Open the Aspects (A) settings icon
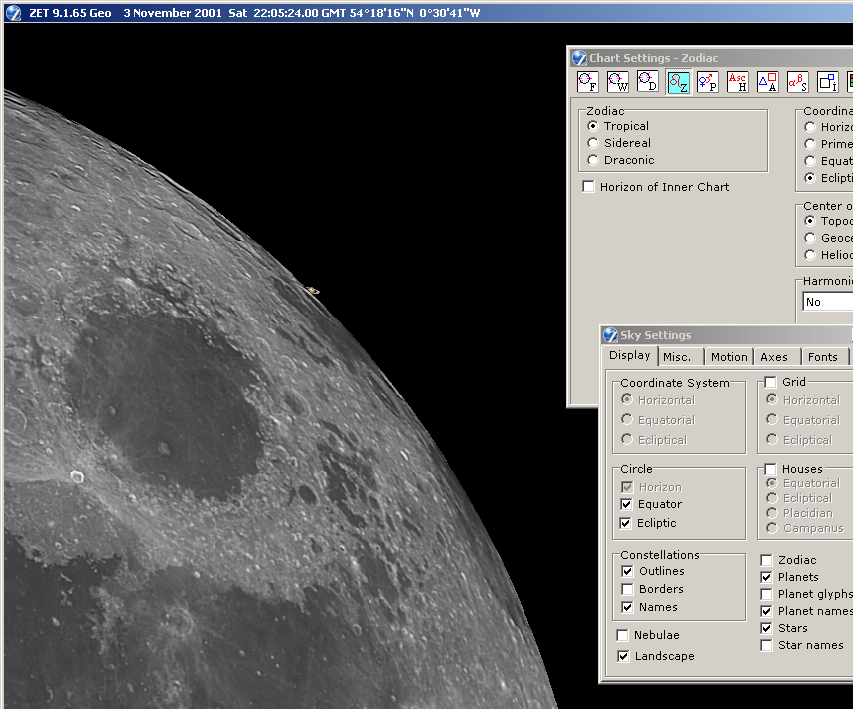Image resolution: width=853 pixels, height=709 pixels. [768, 82]
